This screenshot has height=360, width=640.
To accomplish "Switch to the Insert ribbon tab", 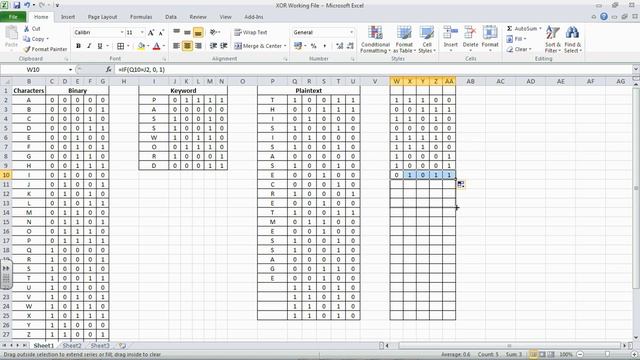I will click(x=68, y=17).
